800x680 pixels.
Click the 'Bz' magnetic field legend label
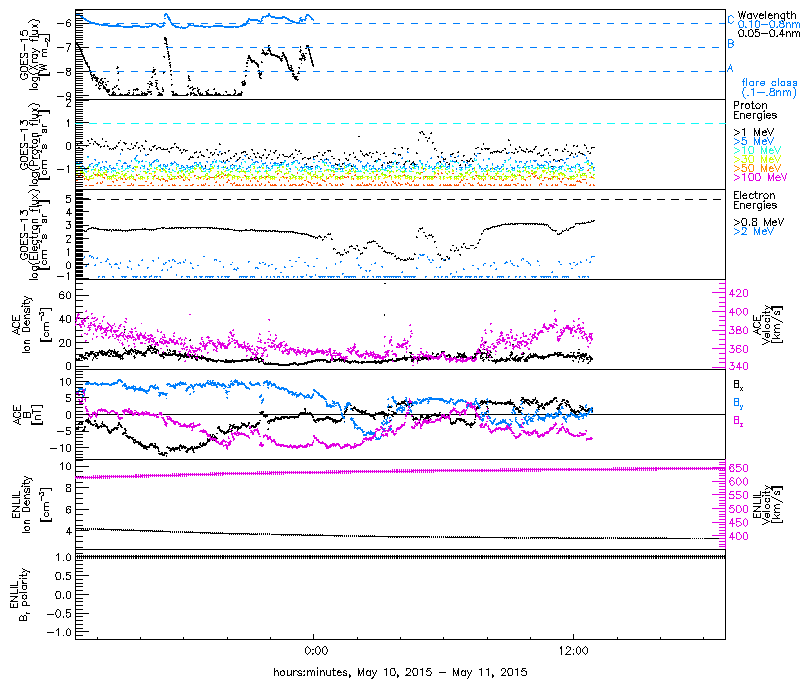point(738,421)
